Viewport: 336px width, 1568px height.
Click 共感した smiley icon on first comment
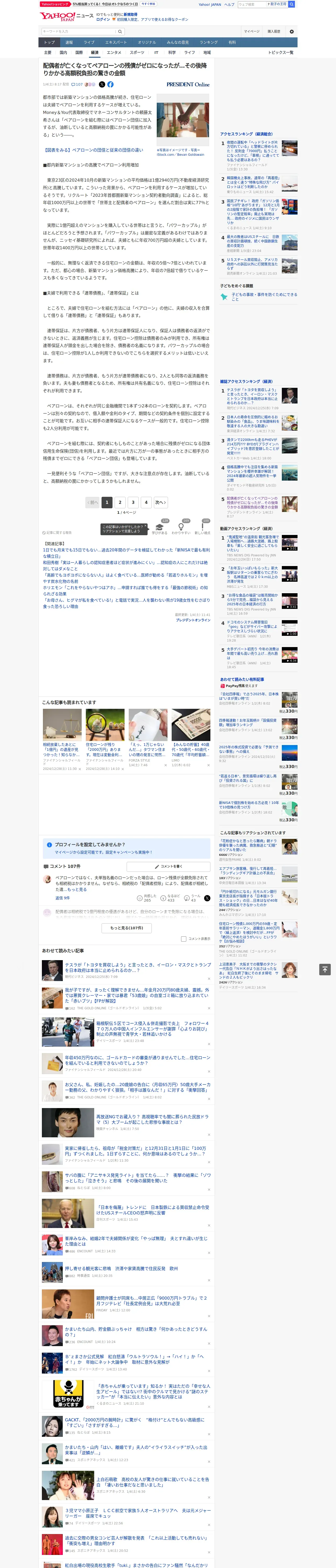point(140,898)
